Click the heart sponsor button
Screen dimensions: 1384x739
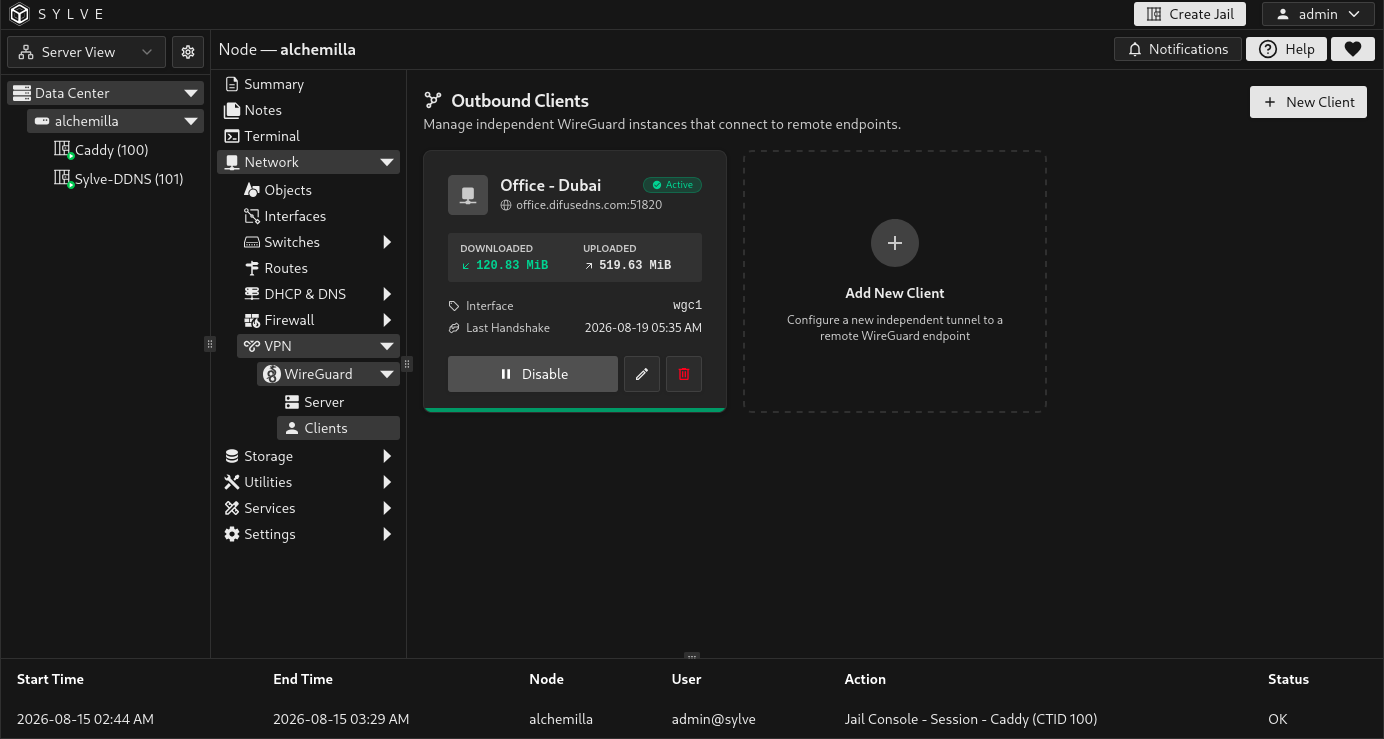coord(1353,49)
